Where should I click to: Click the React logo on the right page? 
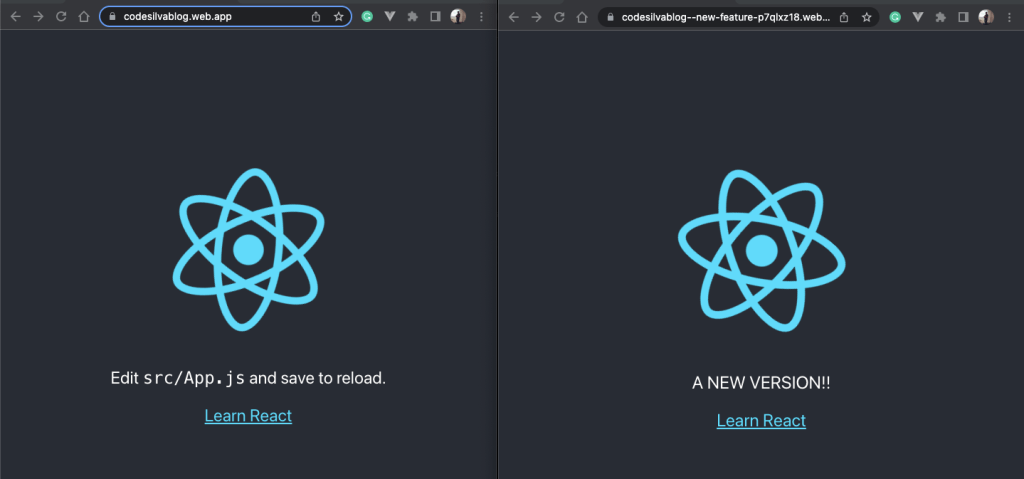tap(761, 251)
